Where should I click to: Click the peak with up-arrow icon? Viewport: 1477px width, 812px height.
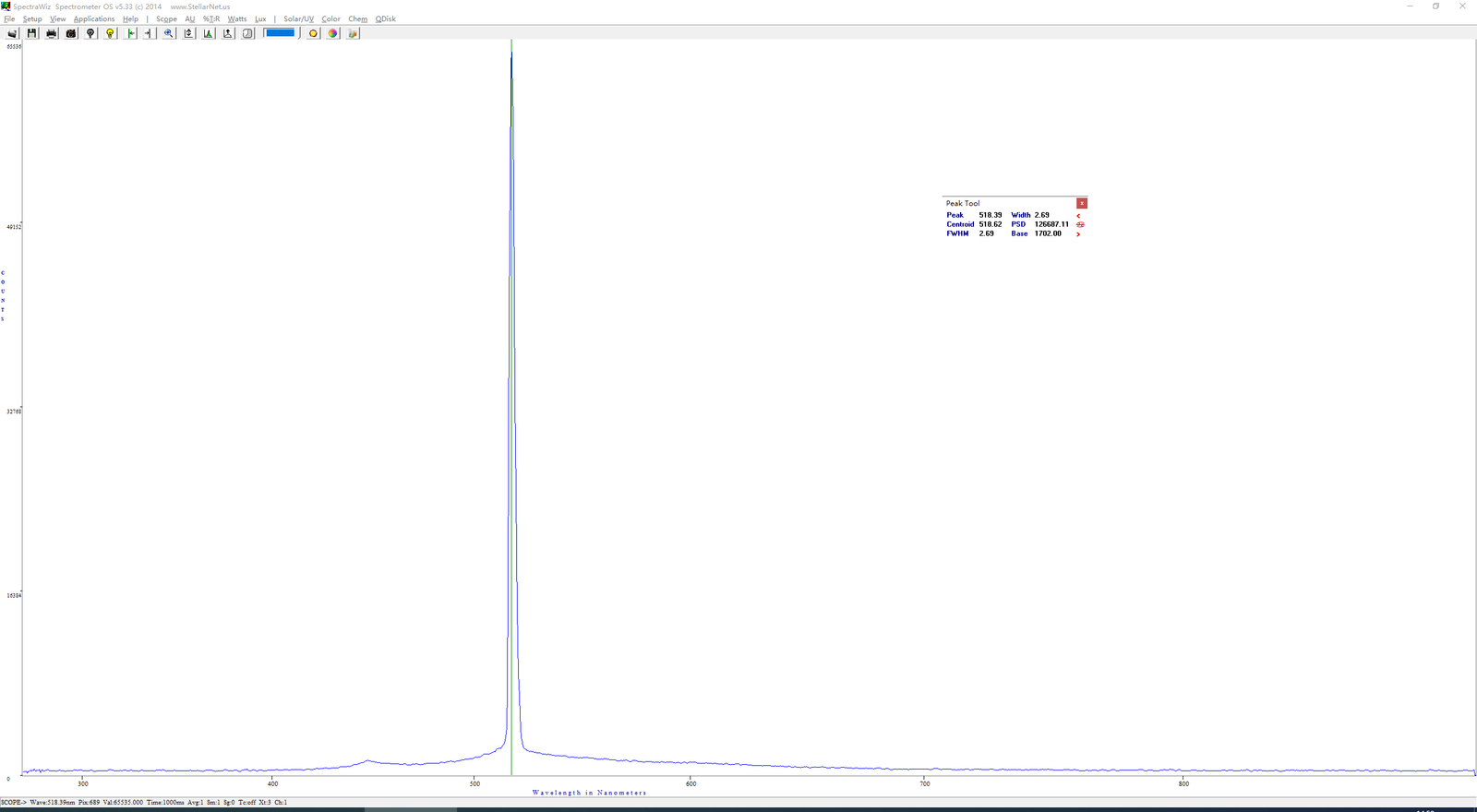coord(228,33)
